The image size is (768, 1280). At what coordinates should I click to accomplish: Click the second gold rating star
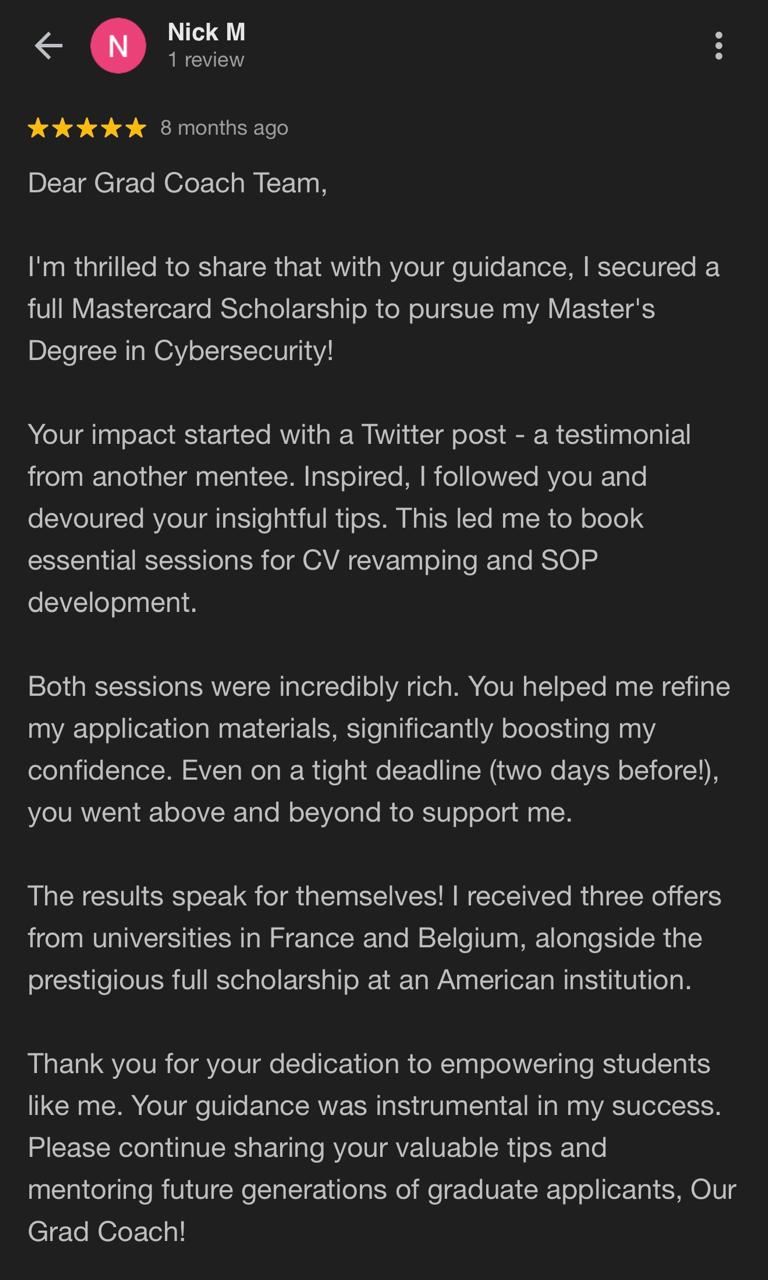(x=62, y=128)
